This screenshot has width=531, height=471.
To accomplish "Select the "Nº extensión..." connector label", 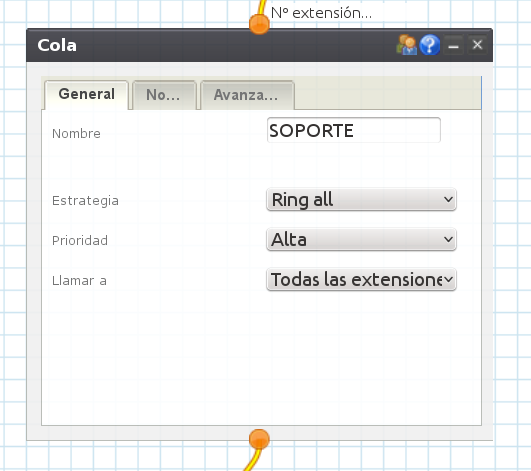I will click(x=321, y=13).
